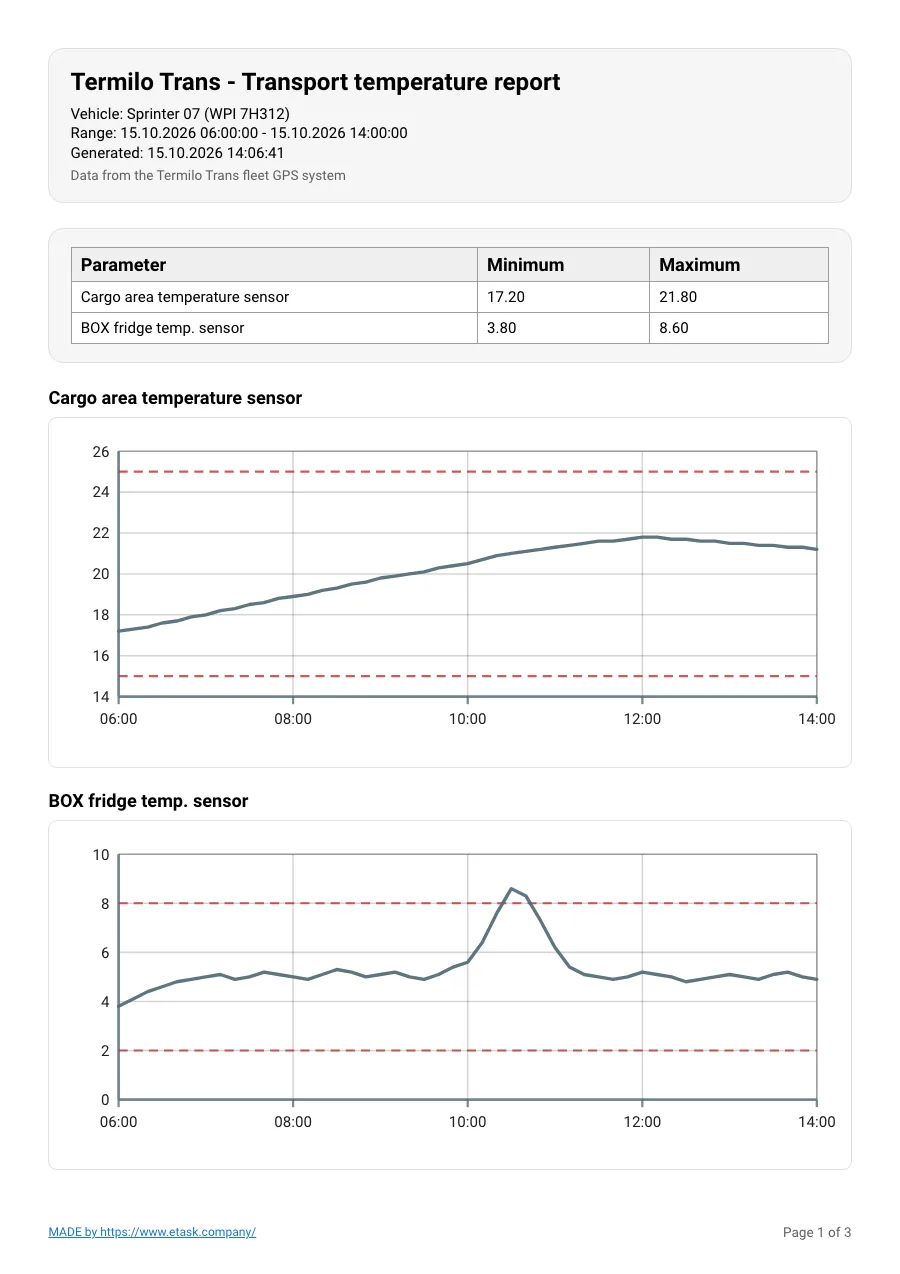Click the 12:00 x-axis label on cargo chart
The height and width of the screenshot is (1274, 900).
[642, 719]
